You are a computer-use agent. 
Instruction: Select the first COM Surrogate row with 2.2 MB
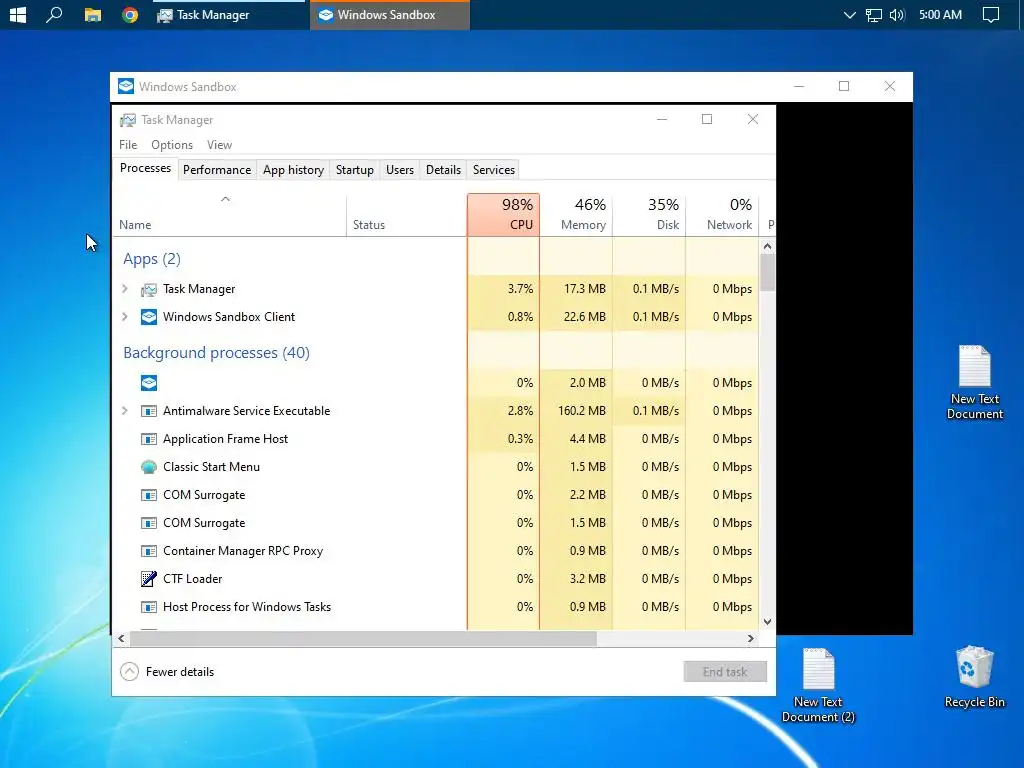tap(436, 495)
